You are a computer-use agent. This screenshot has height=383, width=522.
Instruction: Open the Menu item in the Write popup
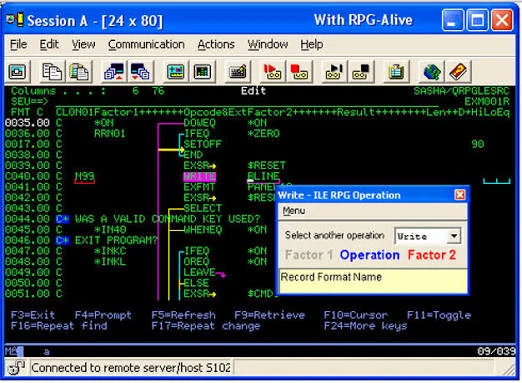(294, 211)
